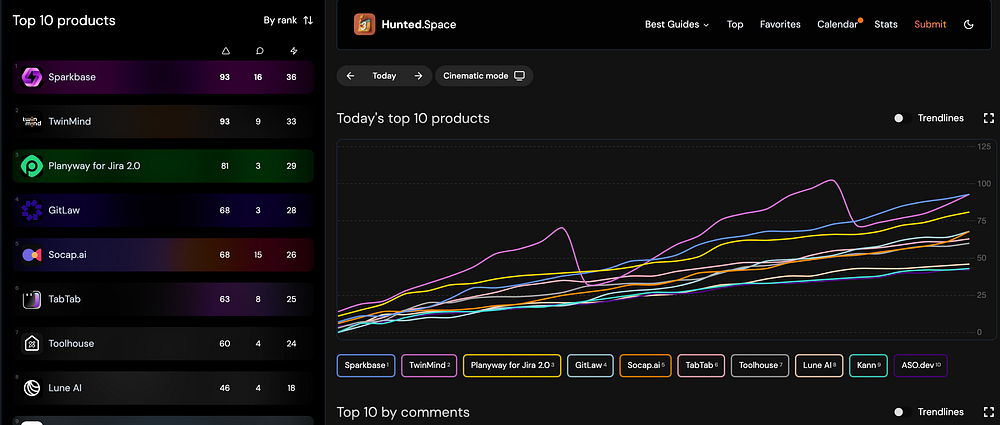The height and width of the screenshot is (425, 1000).
Task: Click the Top 10 by comments heading
Action: [403, 412]
